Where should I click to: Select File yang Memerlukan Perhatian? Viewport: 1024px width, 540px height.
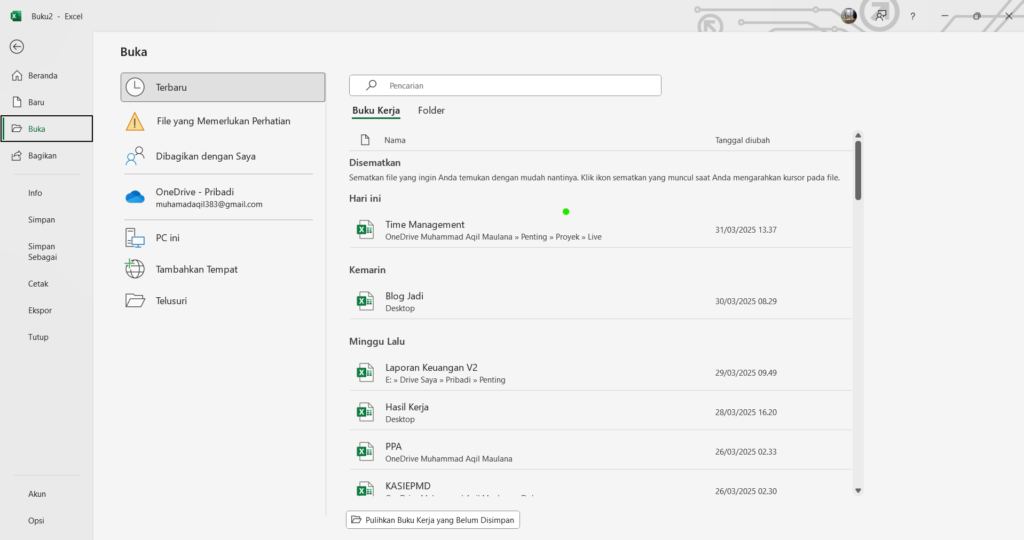(223, 121)
